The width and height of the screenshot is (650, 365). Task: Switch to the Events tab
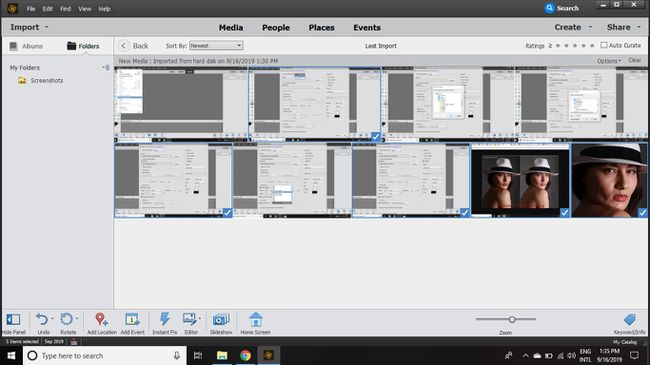point(367,27)
